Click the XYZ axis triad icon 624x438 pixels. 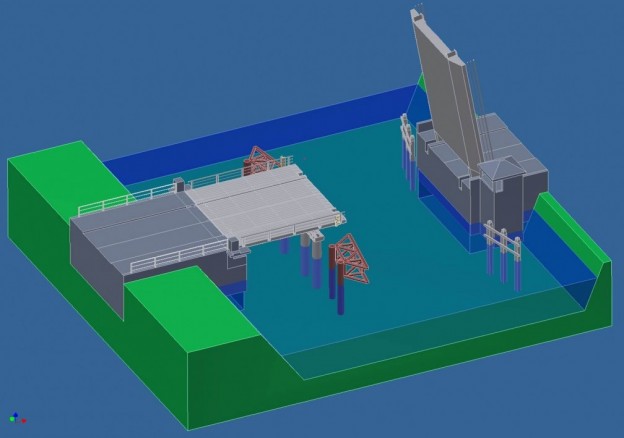click(x=18, y=418)
